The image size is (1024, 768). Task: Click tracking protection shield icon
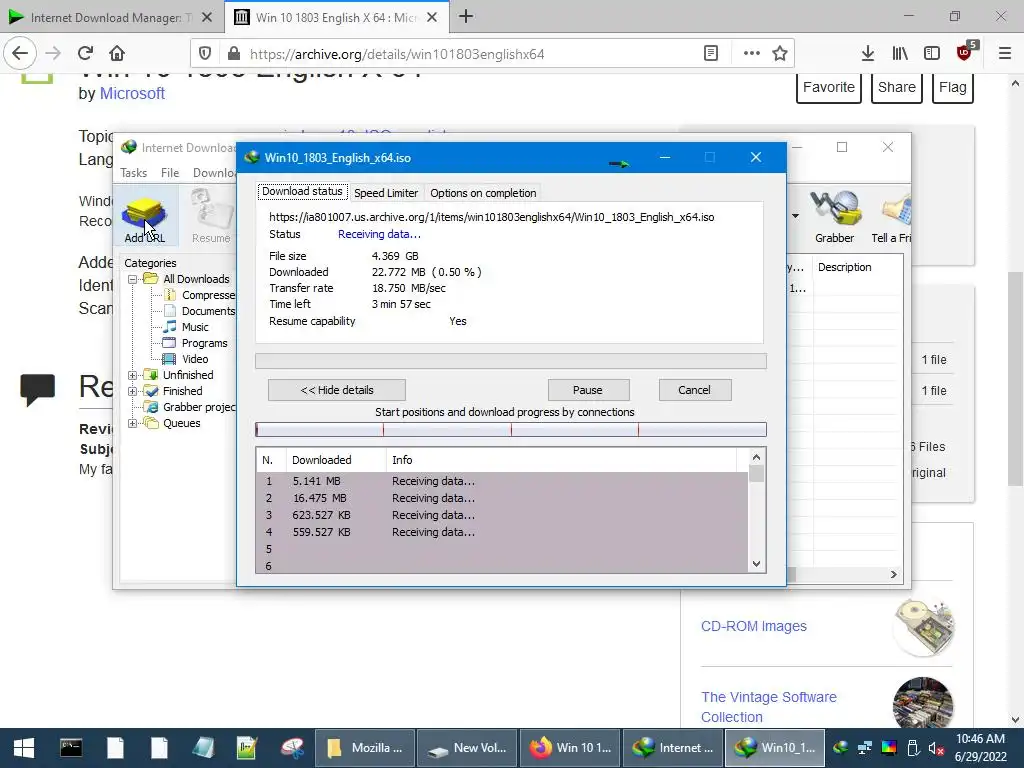point(204,54)
